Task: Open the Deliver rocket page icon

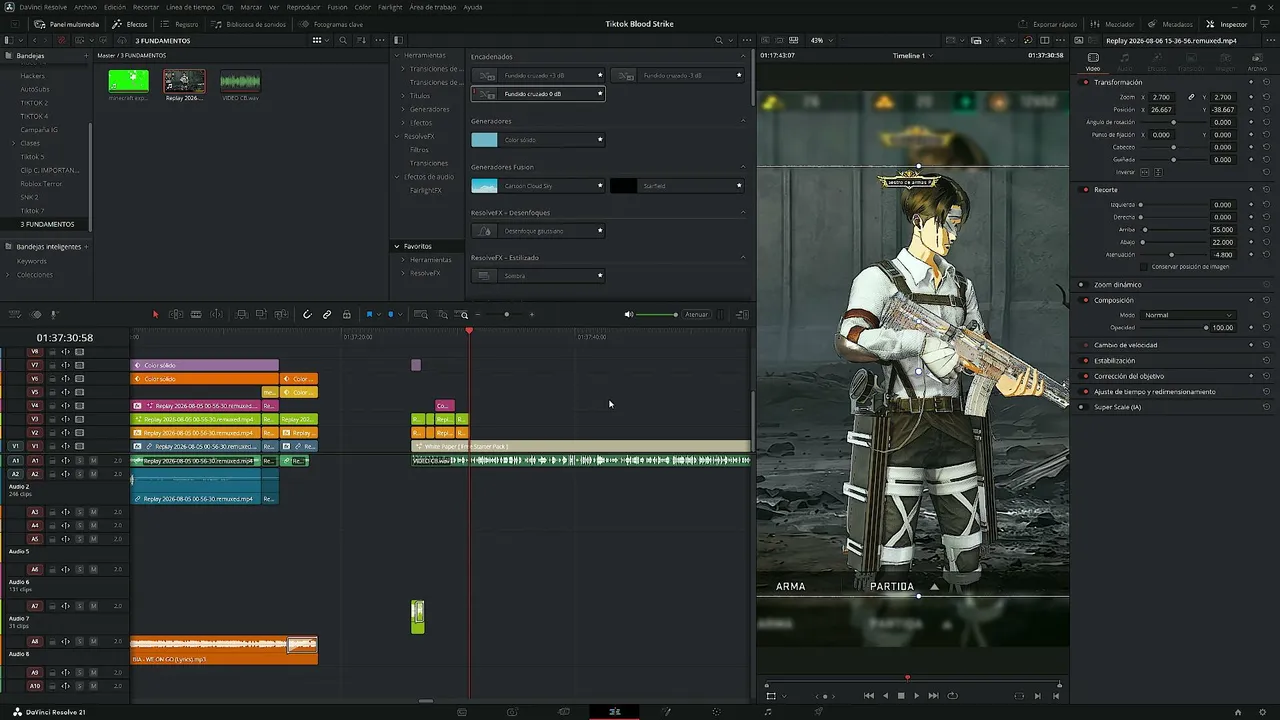Action: 818,711
